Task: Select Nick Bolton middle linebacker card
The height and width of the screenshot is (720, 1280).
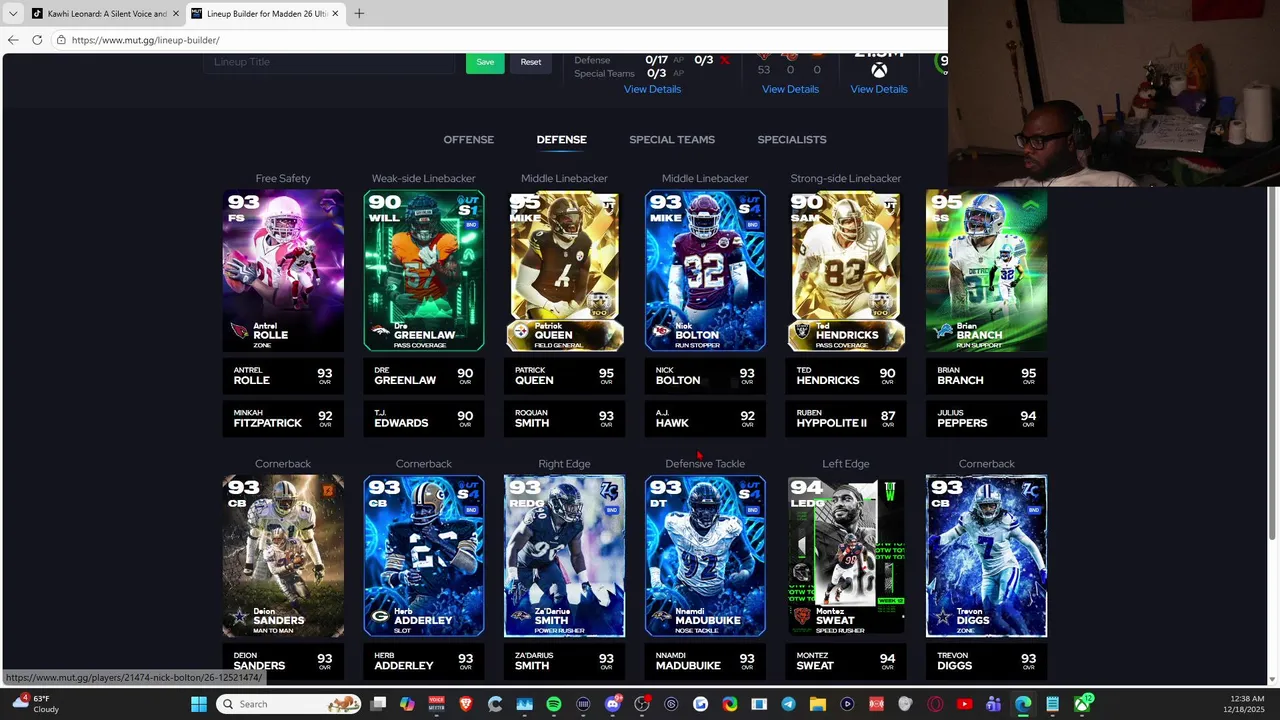Action: (705, 271)
